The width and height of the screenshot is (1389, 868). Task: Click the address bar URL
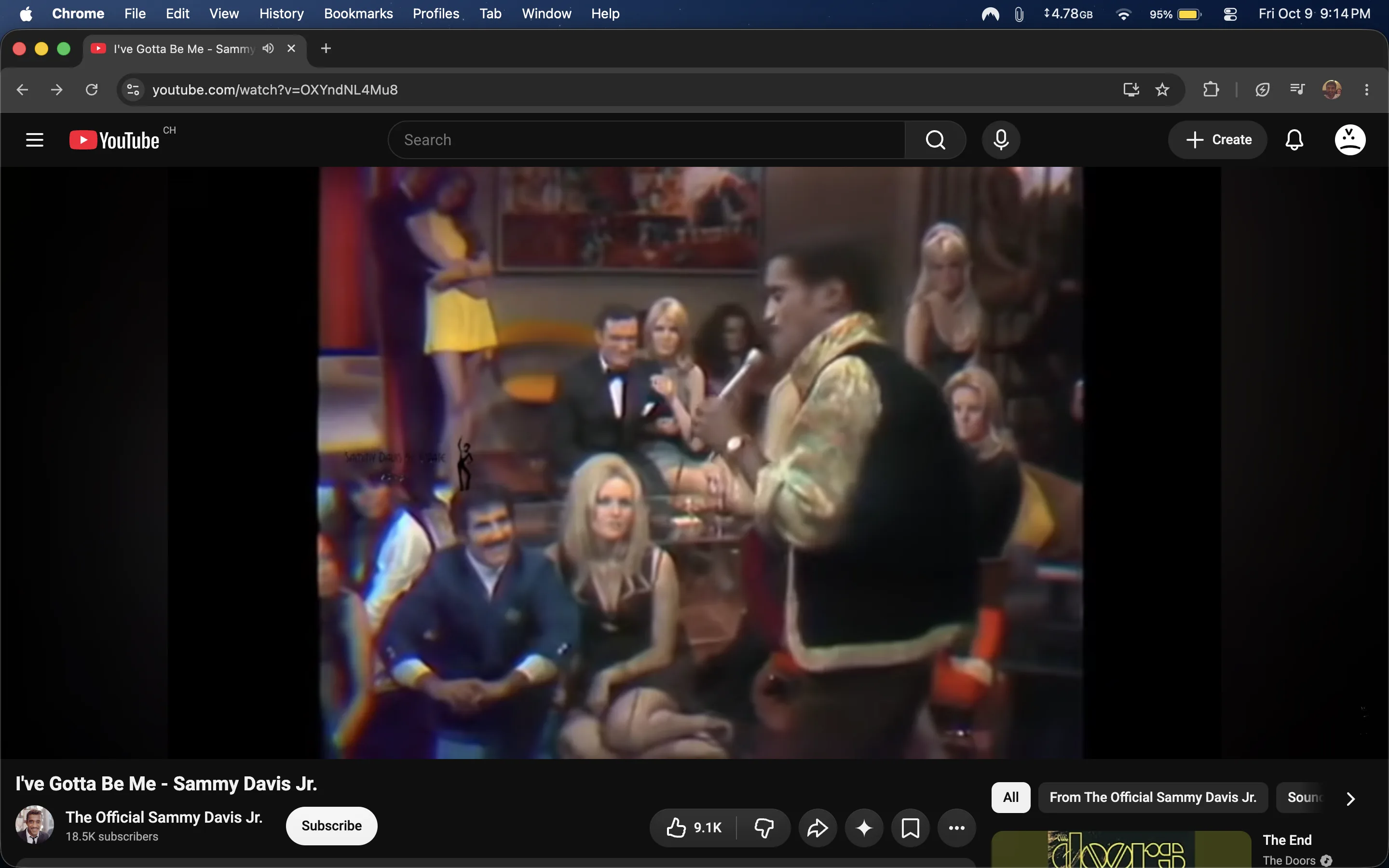[275, 90]
